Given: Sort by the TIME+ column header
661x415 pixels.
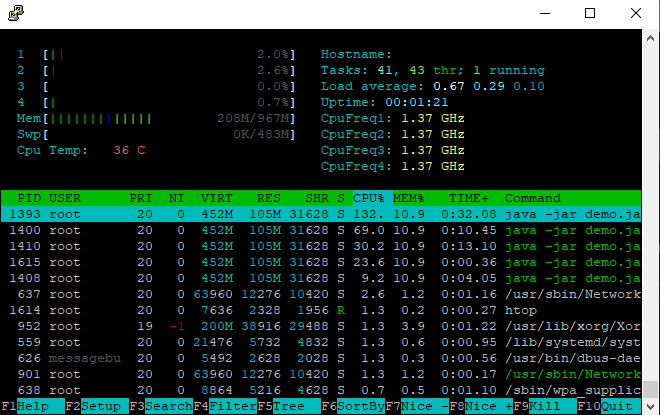Looking at the screenshot, I should coord(468,198).
